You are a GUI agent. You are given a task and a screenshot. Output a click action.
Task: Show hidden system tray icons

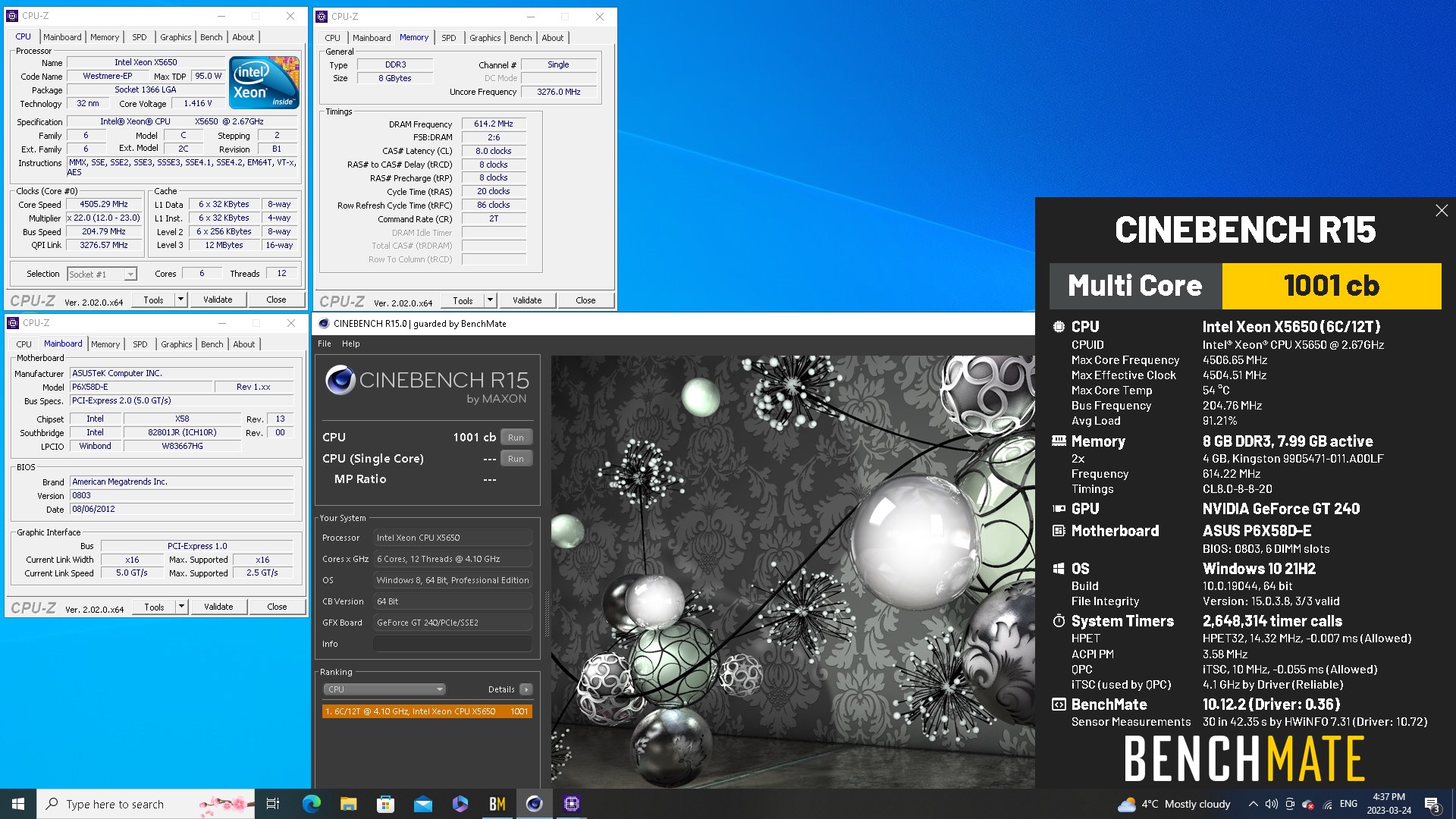point(1253,804)
